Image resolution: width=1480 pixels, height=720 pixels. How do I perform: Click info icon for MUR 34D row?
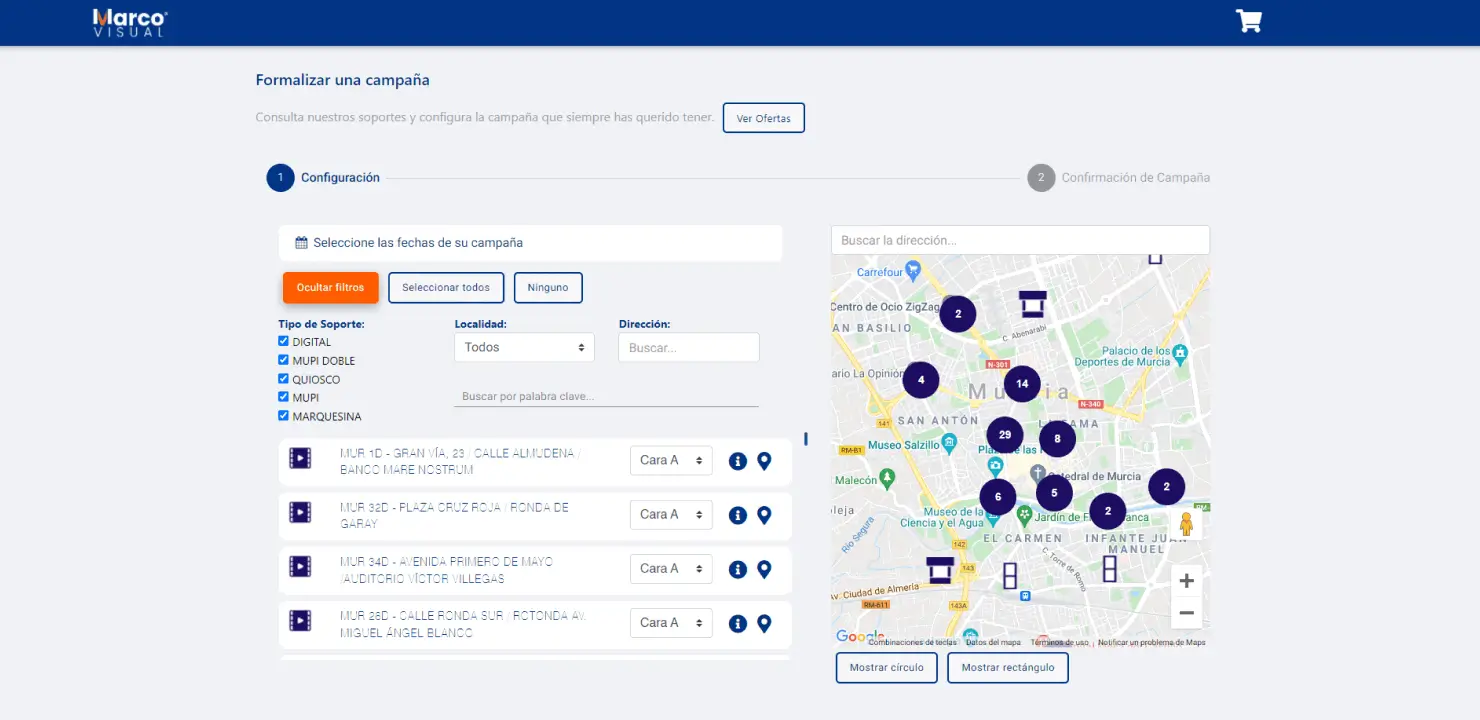pos(738,569)
